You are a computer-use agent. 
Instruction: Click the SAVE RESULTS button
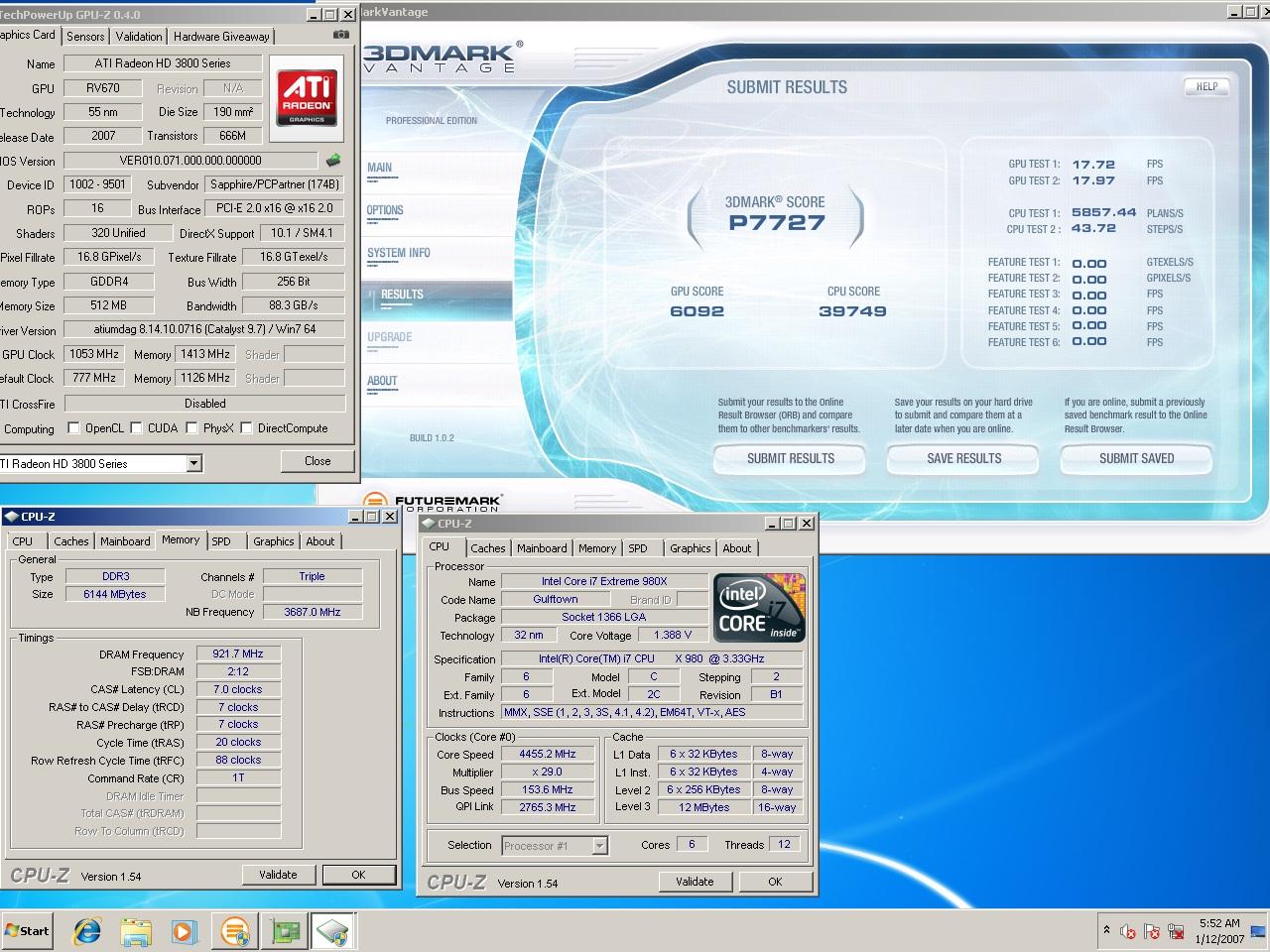tap(963, 459)
